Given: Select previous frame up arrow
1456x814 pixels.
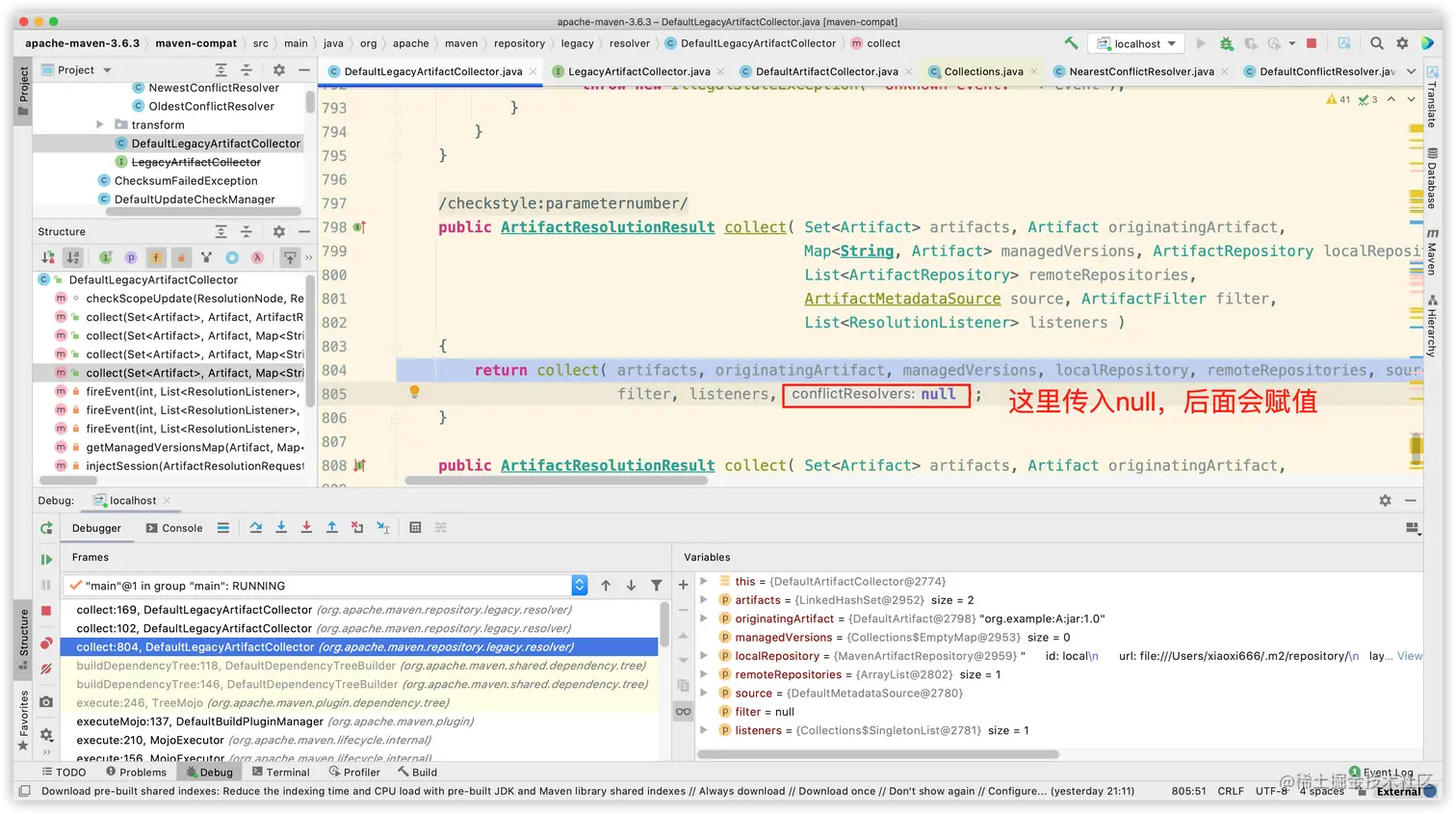Looking at the screenshot, I should click(x=606, y=586).
